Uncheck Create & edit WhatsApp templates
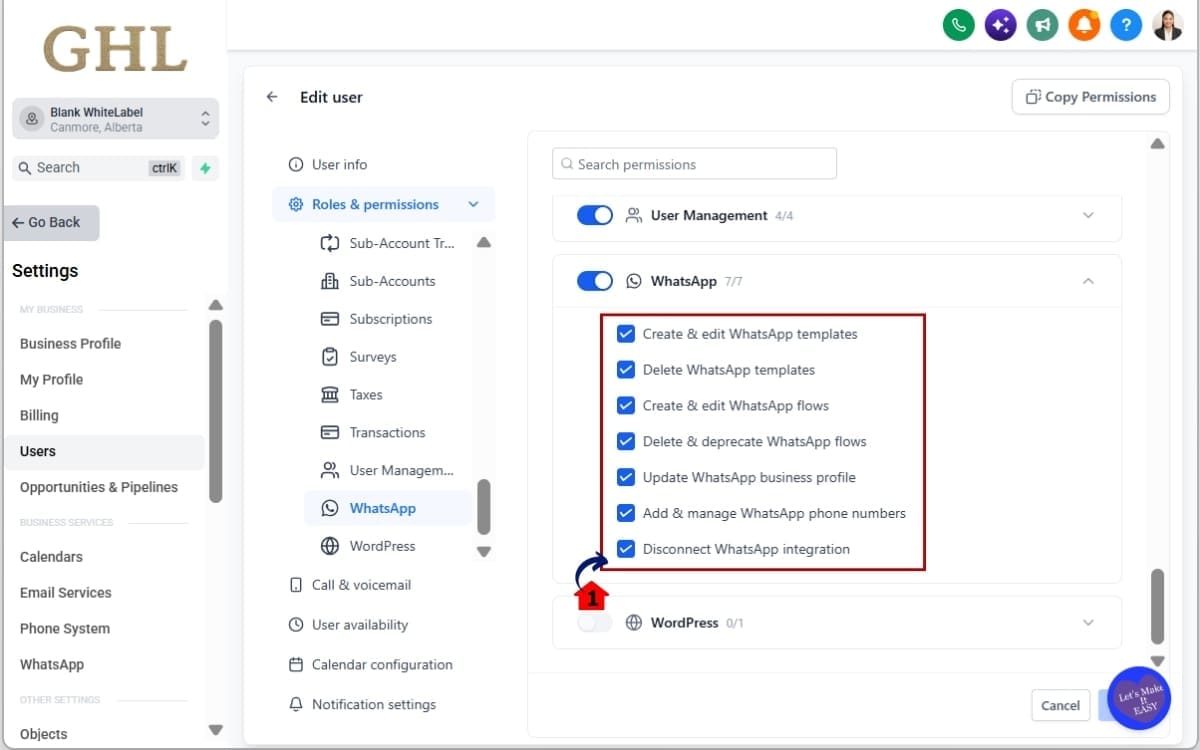This screenshot has width=1200, height=750. [x=626, y=334]
